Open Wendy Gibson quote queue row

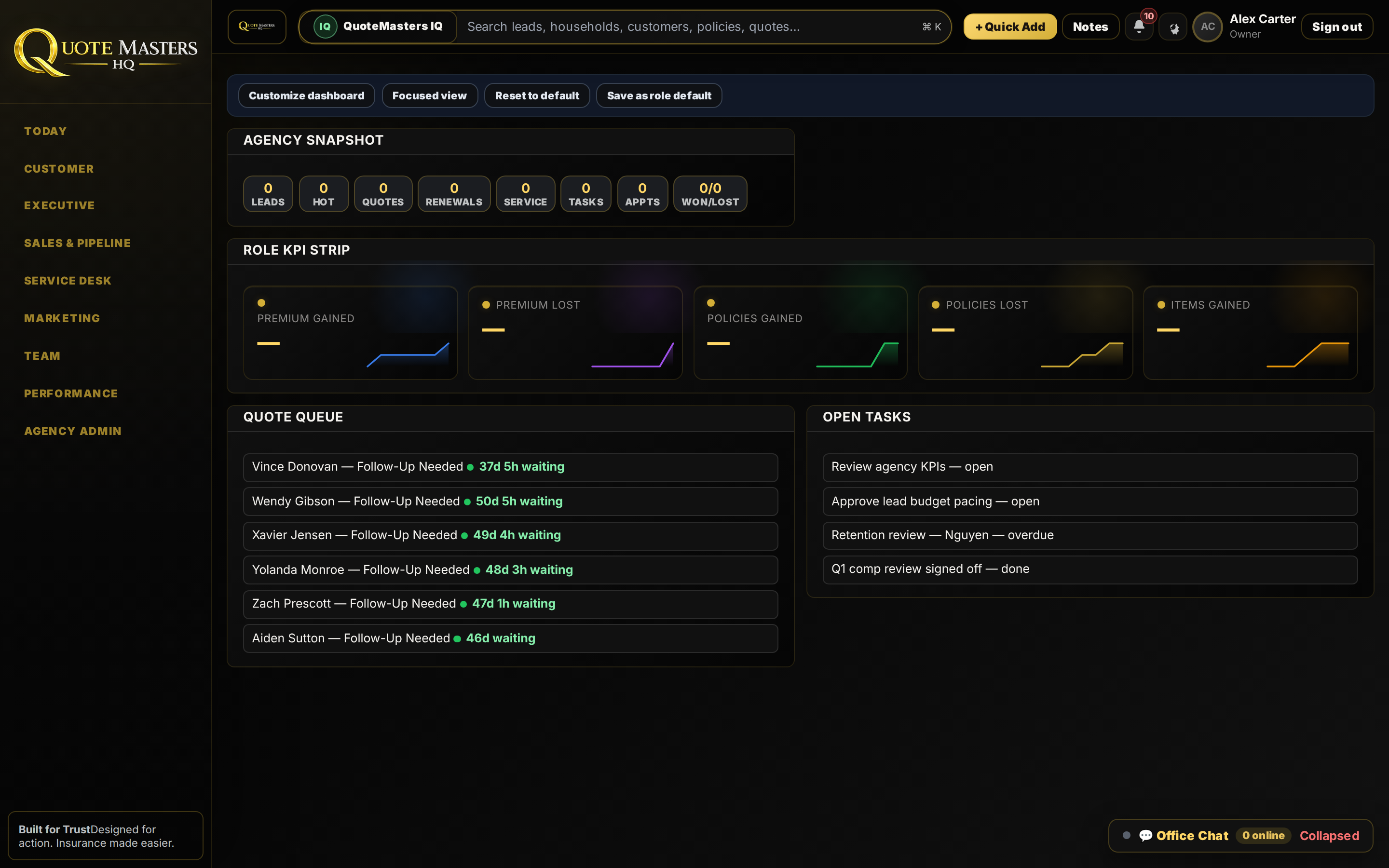pos(510,502)
